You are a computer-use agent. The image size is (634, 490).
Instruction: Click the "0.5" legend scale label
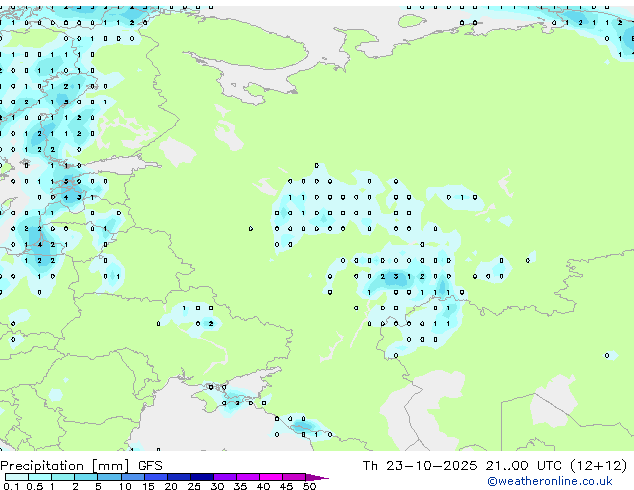pos(35,486)
